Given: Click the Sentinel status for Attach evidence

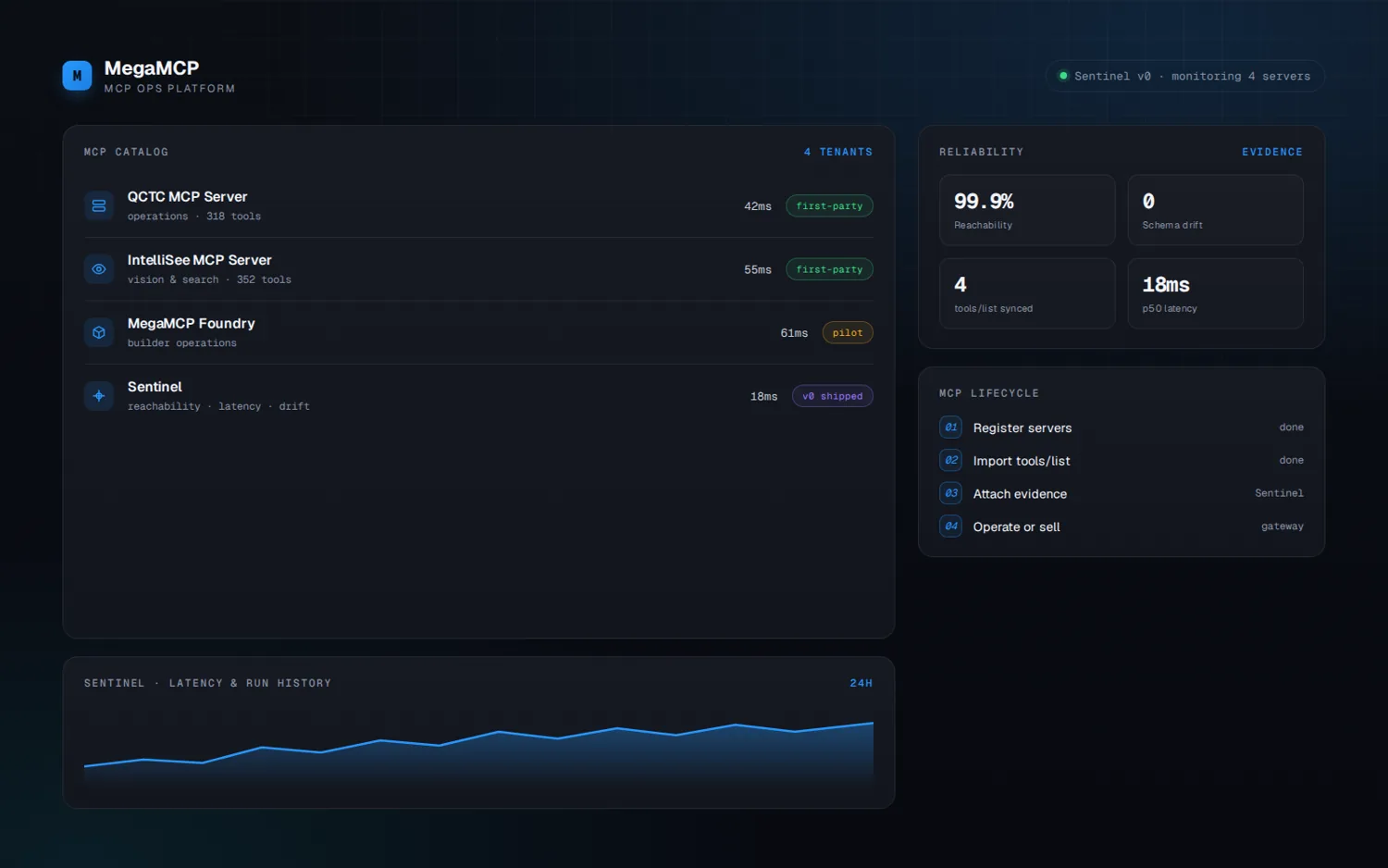Looking at the screenshot, I should pyautogui.click(x=1279, y=493).
